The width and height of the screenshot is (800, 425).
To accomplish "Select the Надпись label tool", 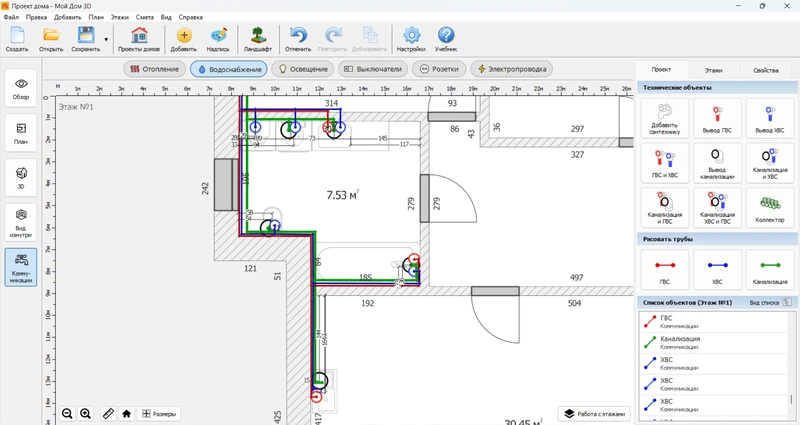I will [218, 39].
